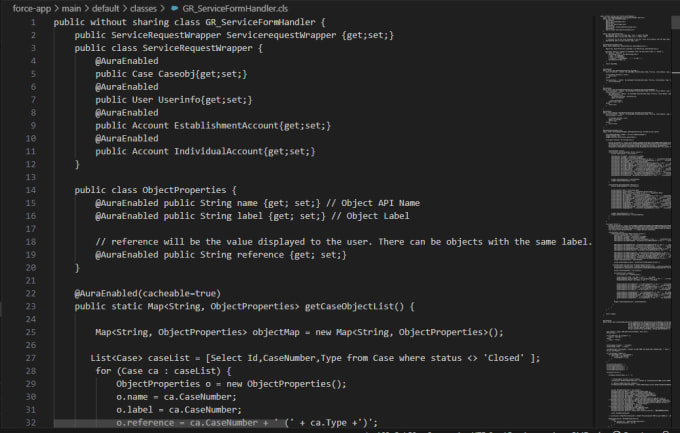Select the GR_ServiceFormHandler.cls breadcrumb
This screenshot has width=680, height=433.
(x=235, y=8)
